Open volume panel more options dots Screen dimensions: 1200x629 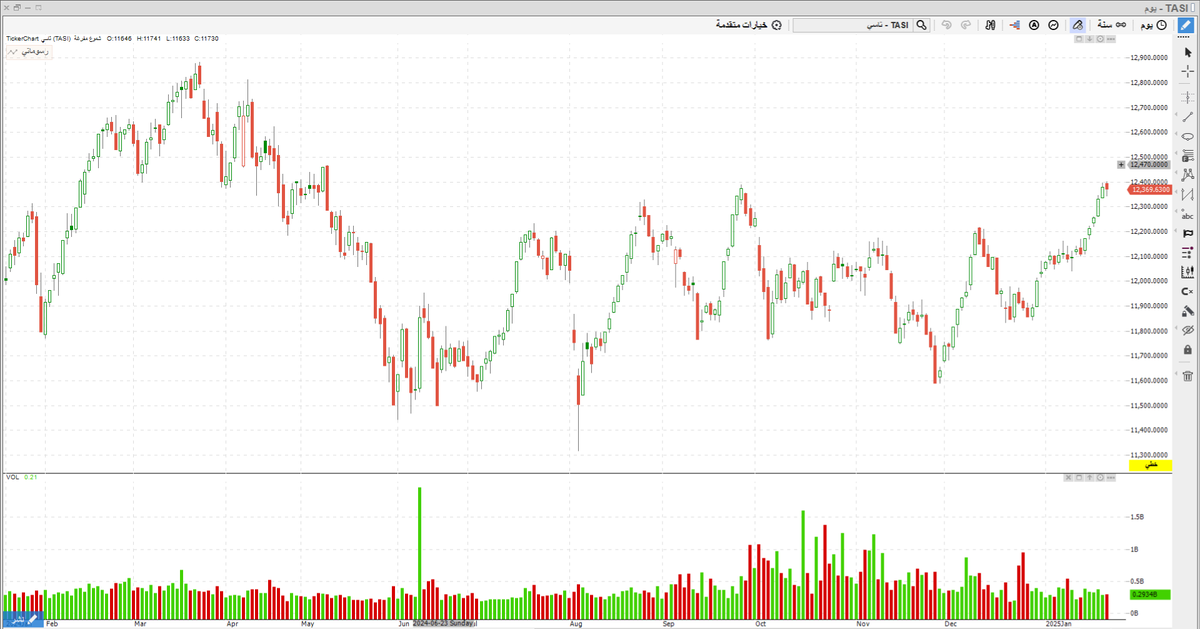[x=1111, y=478]
